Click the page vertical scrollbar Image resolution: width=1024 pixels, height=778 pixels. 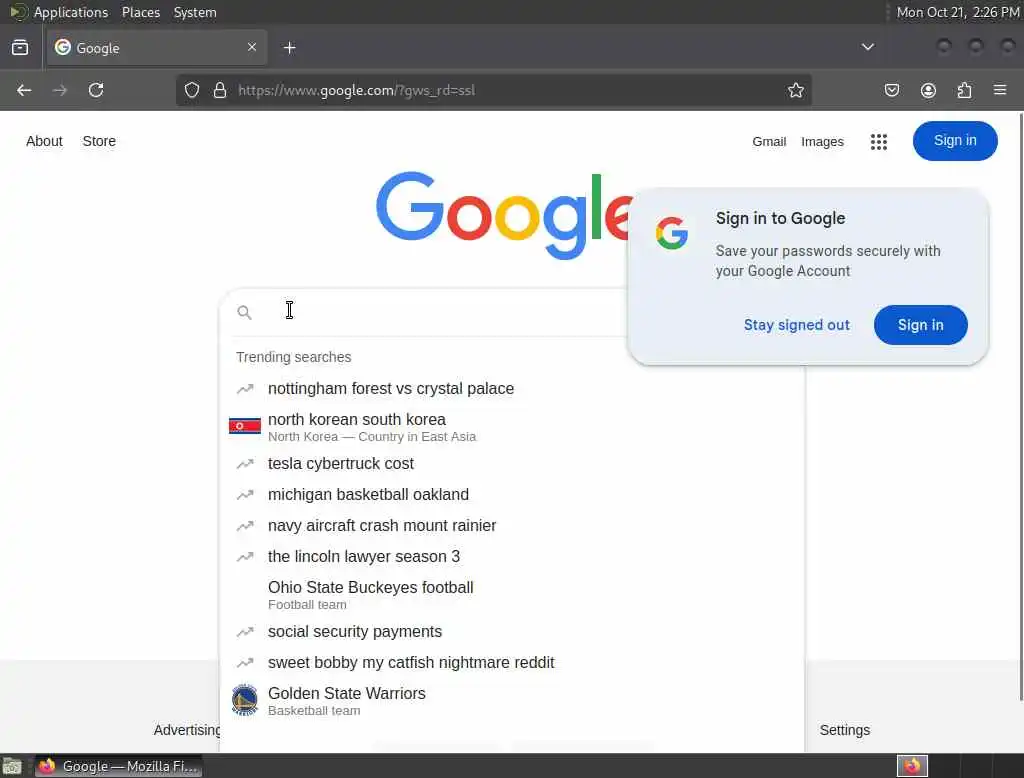coord(1020,406)
